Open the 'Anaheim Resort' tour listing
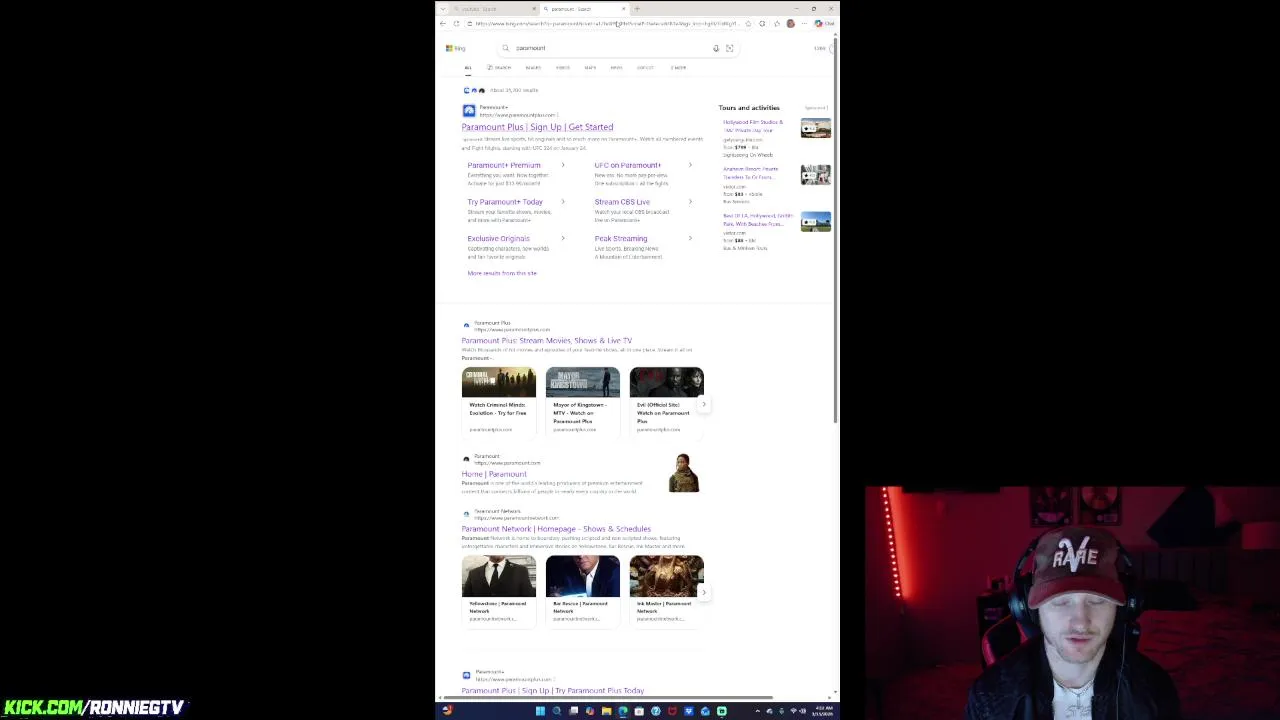This screenshot has width=1280, height=720. (750, 173)
